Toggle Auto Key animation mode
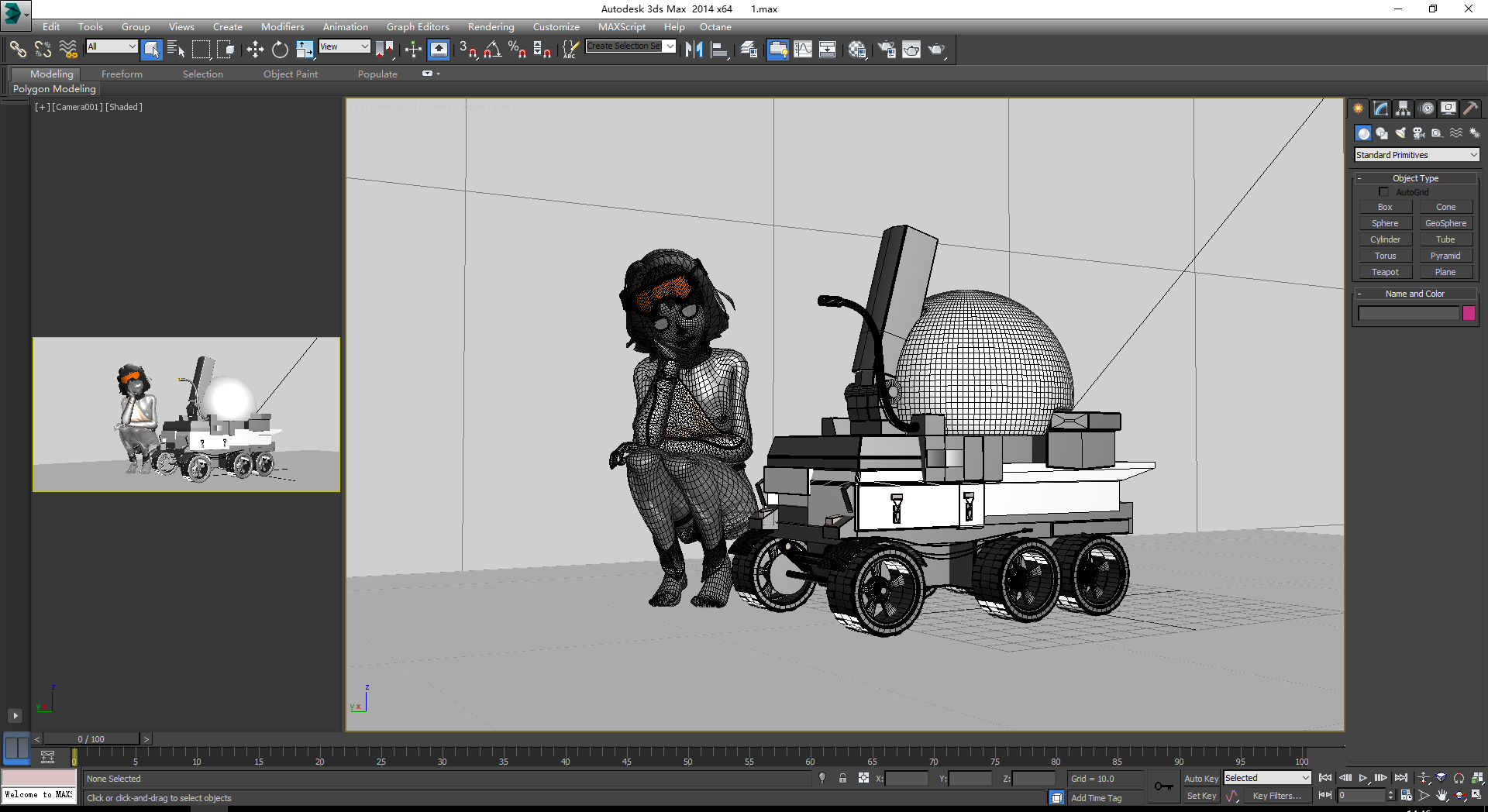1488x812 pixels. tap(1200, 779)
